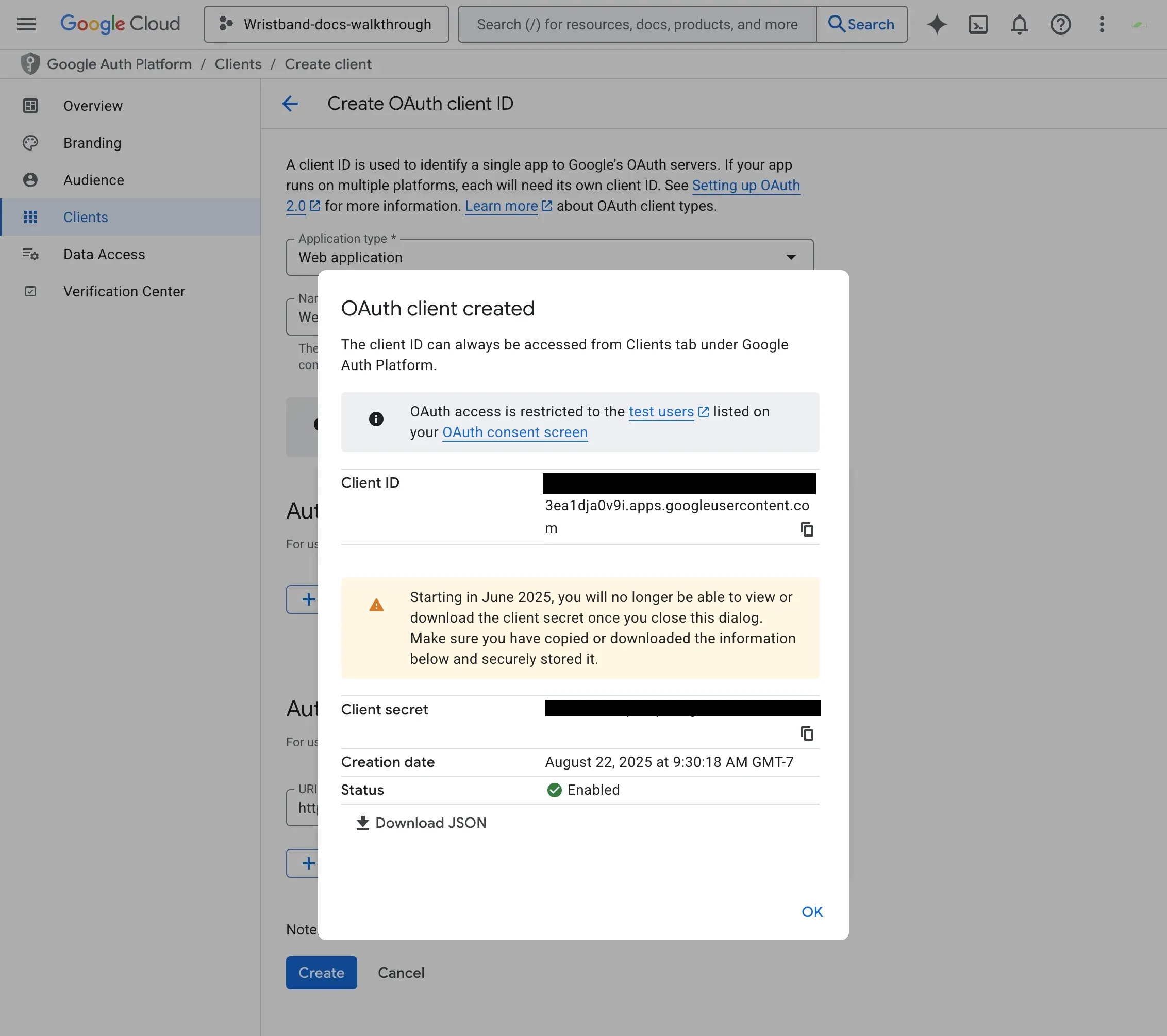Click the Create client breadcrumb text
The height and width of the screenshot is (1036, 1167).
tap(328, 64)
